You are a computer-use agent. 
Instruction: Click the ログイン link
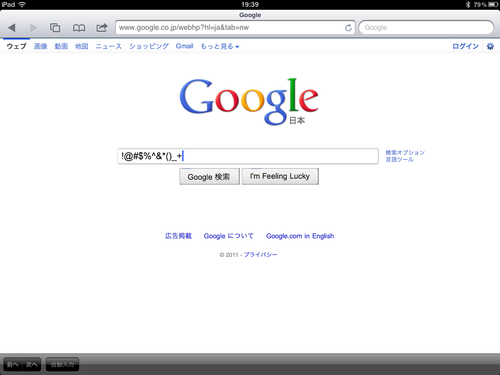click(465, 46)
